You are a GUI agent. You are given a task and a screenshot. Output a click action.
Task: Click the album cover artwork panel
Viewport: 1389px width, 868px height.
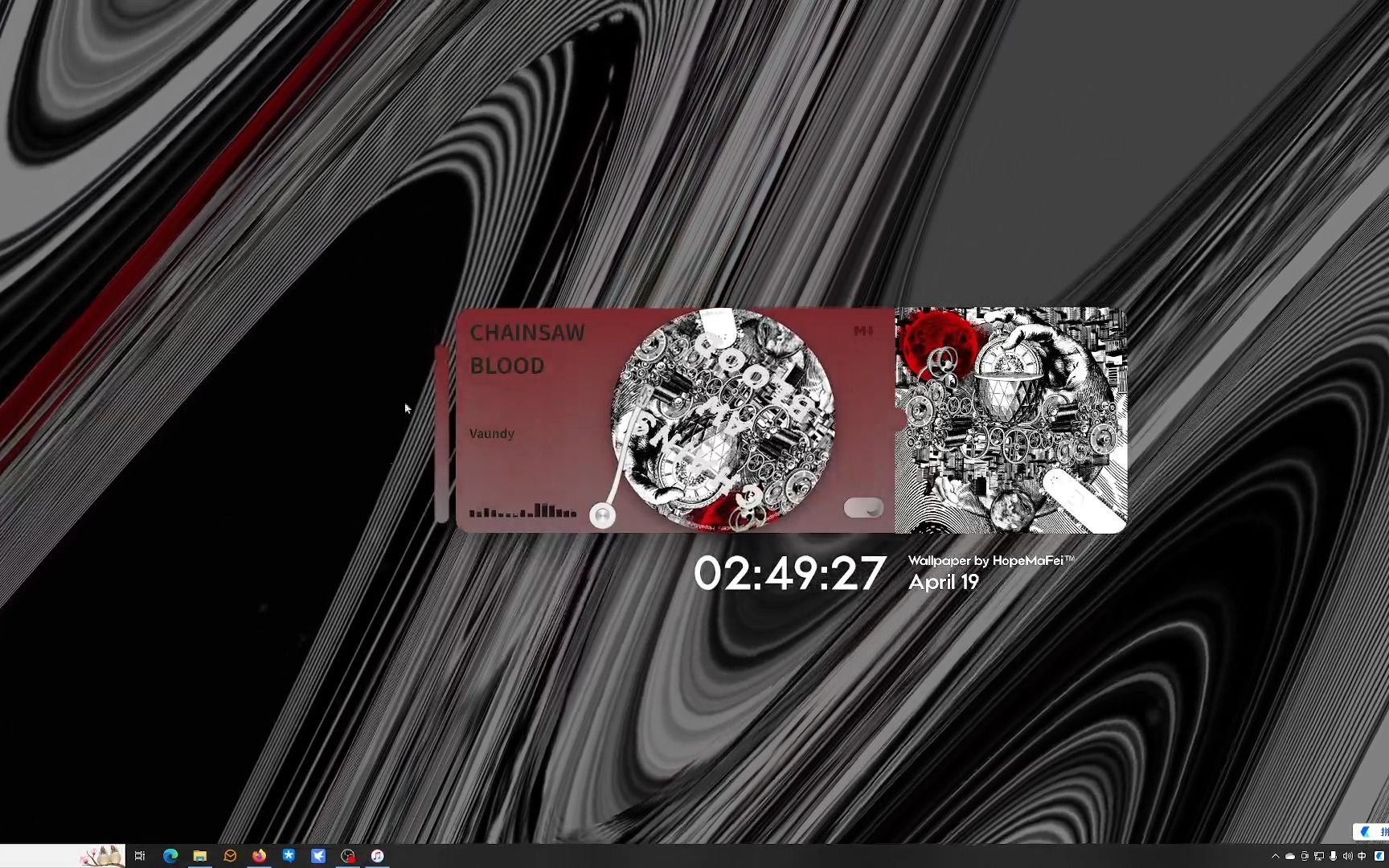coord(1011,420)
